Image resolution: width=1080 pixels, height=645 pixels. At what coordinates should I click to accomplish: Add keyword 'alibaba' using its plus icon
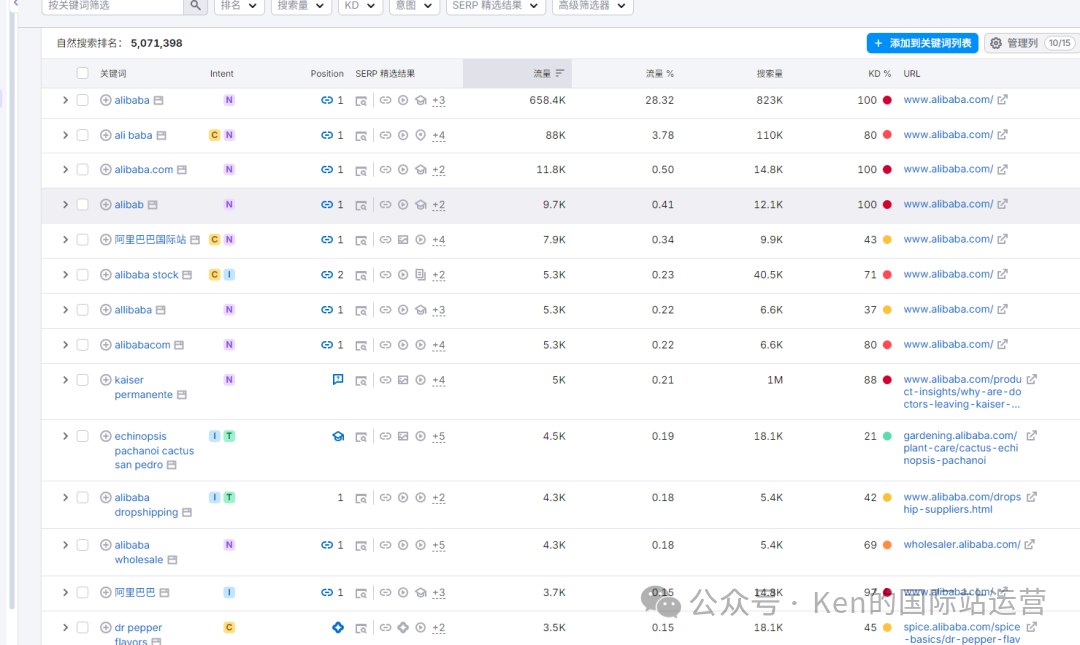click(x=105, y=100)
